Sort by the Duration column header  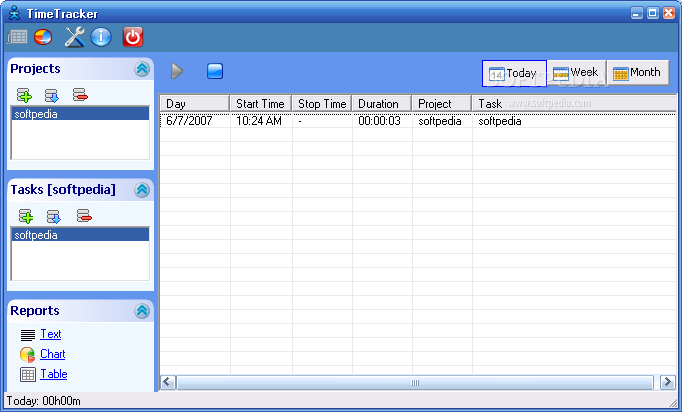381,104
